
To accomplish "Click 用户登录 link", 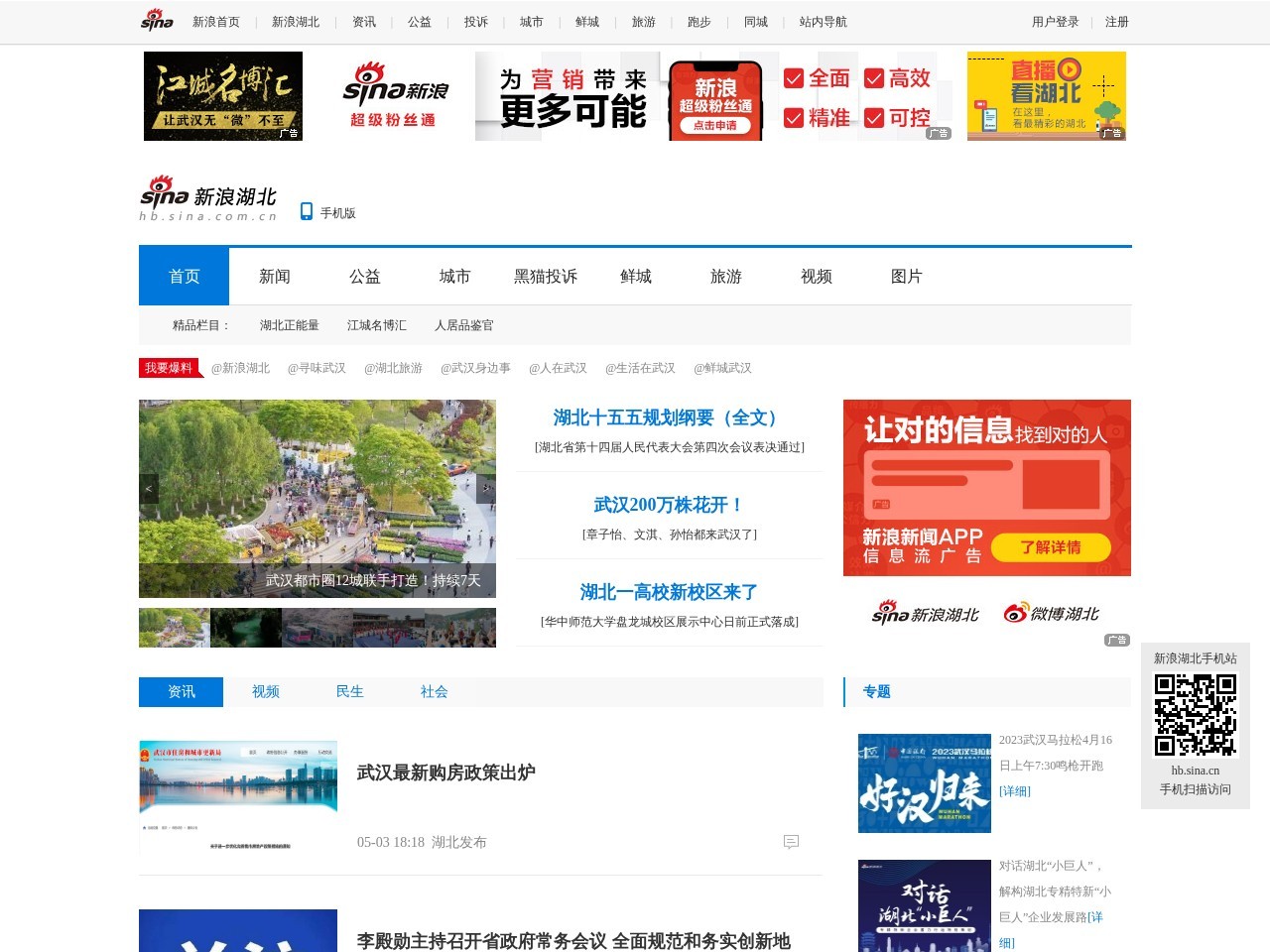I will [x=1056, y=22].
